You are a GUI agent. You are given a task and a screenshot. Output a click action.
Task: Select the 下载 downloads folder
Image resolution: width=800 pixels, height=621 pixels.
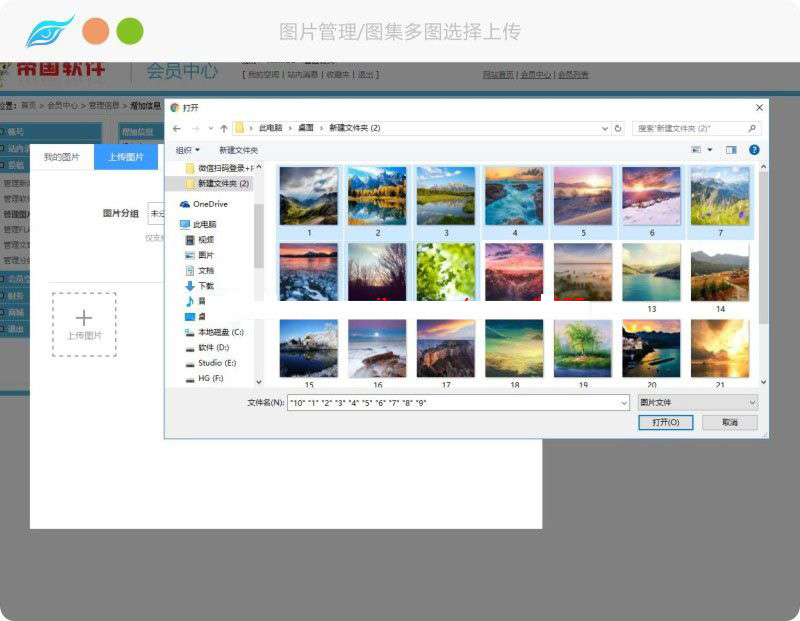pyautogui.click(x=205, y=286)
